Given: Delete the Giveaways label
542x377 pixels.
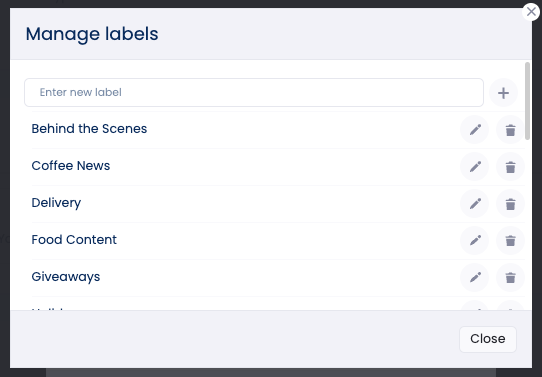Looking at the screenshot, I should click(510, 277).
